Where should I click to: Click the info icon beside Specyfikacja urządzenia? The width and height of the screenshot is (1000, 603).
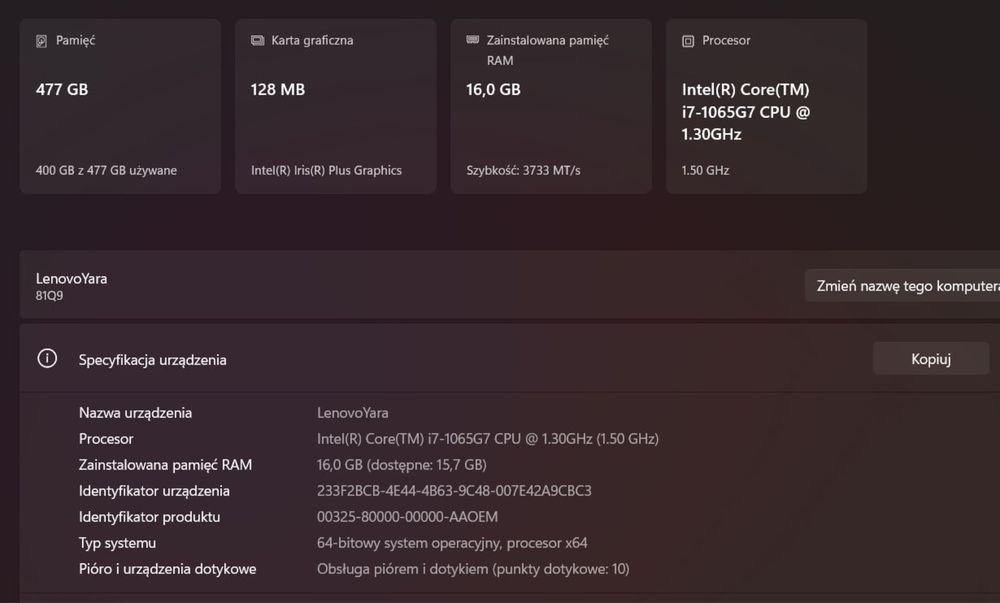[x=47, y=358]
